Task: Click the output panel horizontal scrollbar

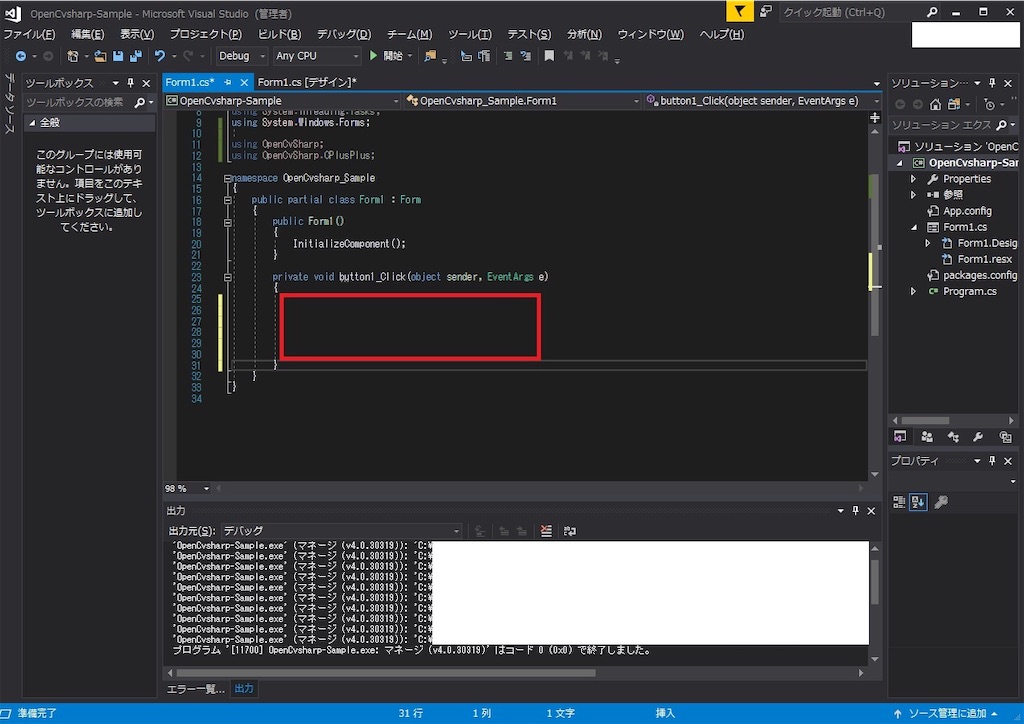Action: tap(387, 672)
